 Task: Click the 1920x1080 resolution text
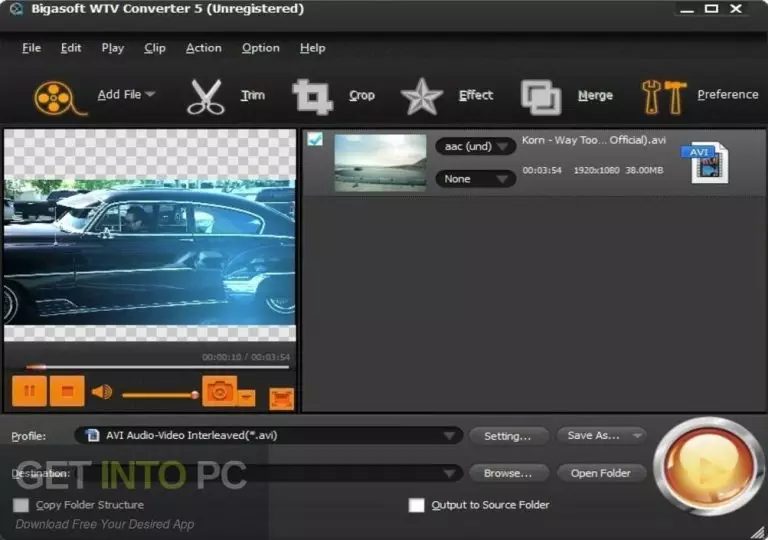[597, 171]
